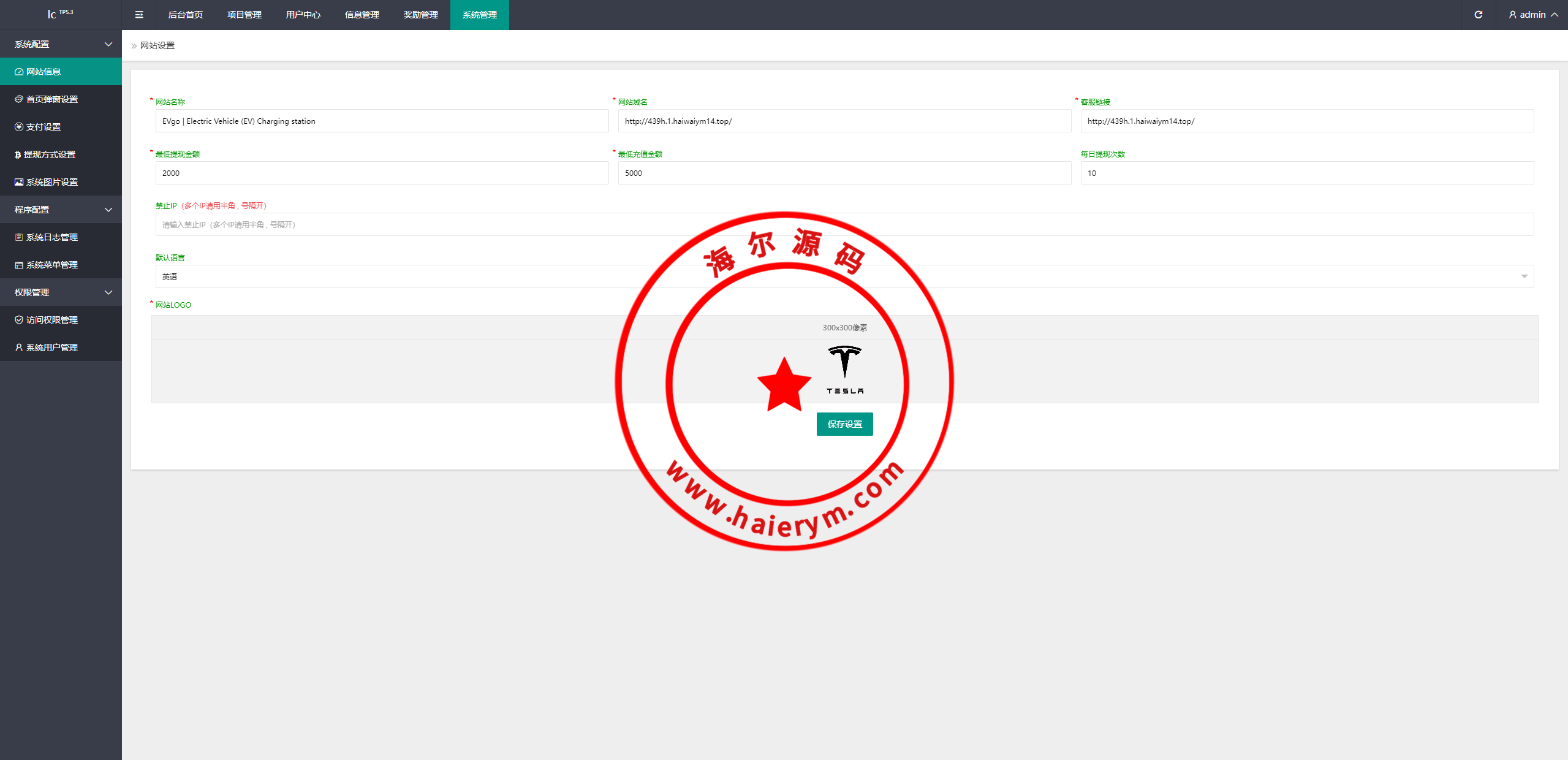Image resolution: width=1568 pixels, height=760 pixels.
Task: Switch to 项目管理 tab
Action: (244, 15)
